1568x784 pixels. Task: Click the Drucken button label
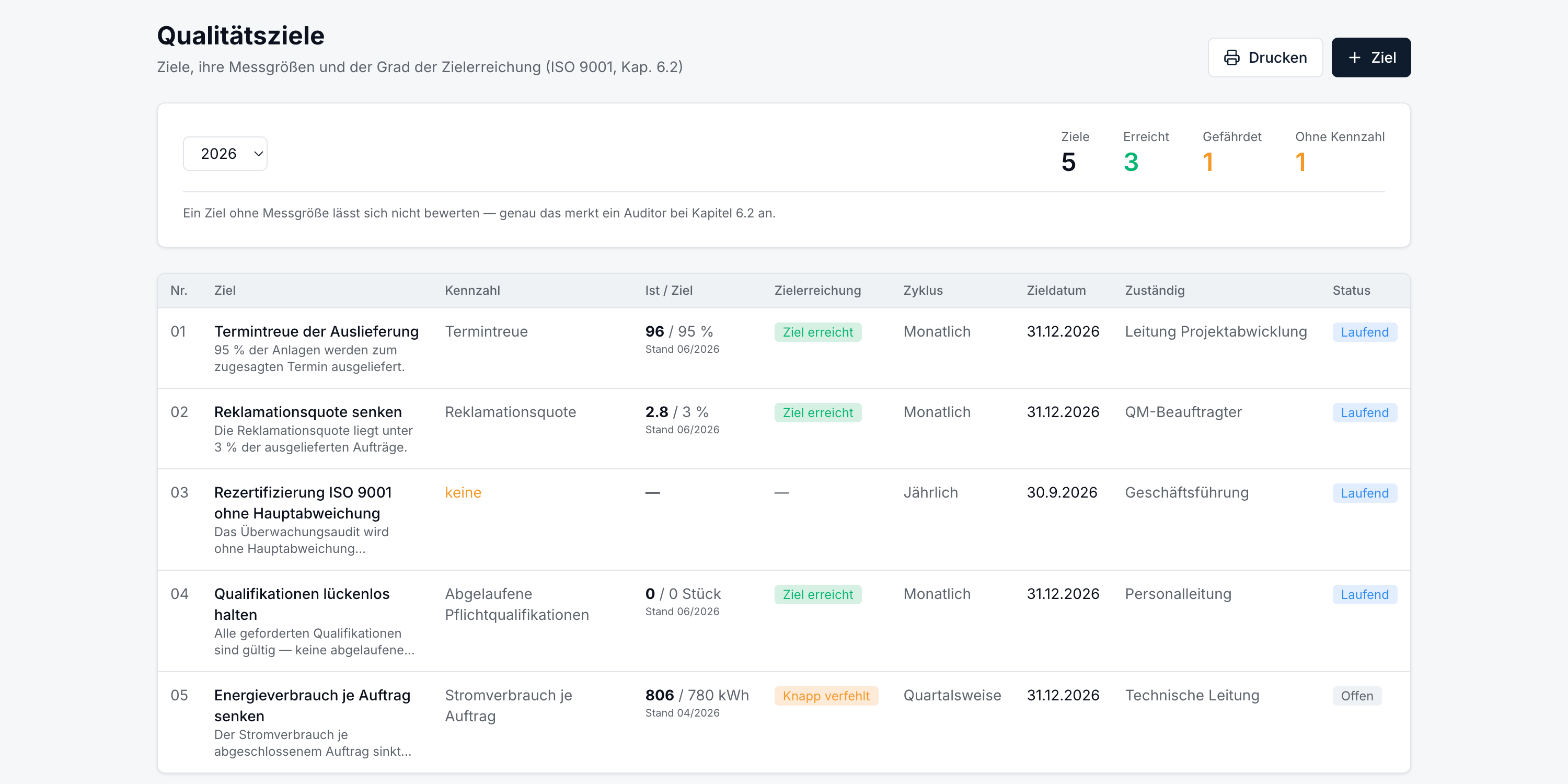click(1278, 58)
